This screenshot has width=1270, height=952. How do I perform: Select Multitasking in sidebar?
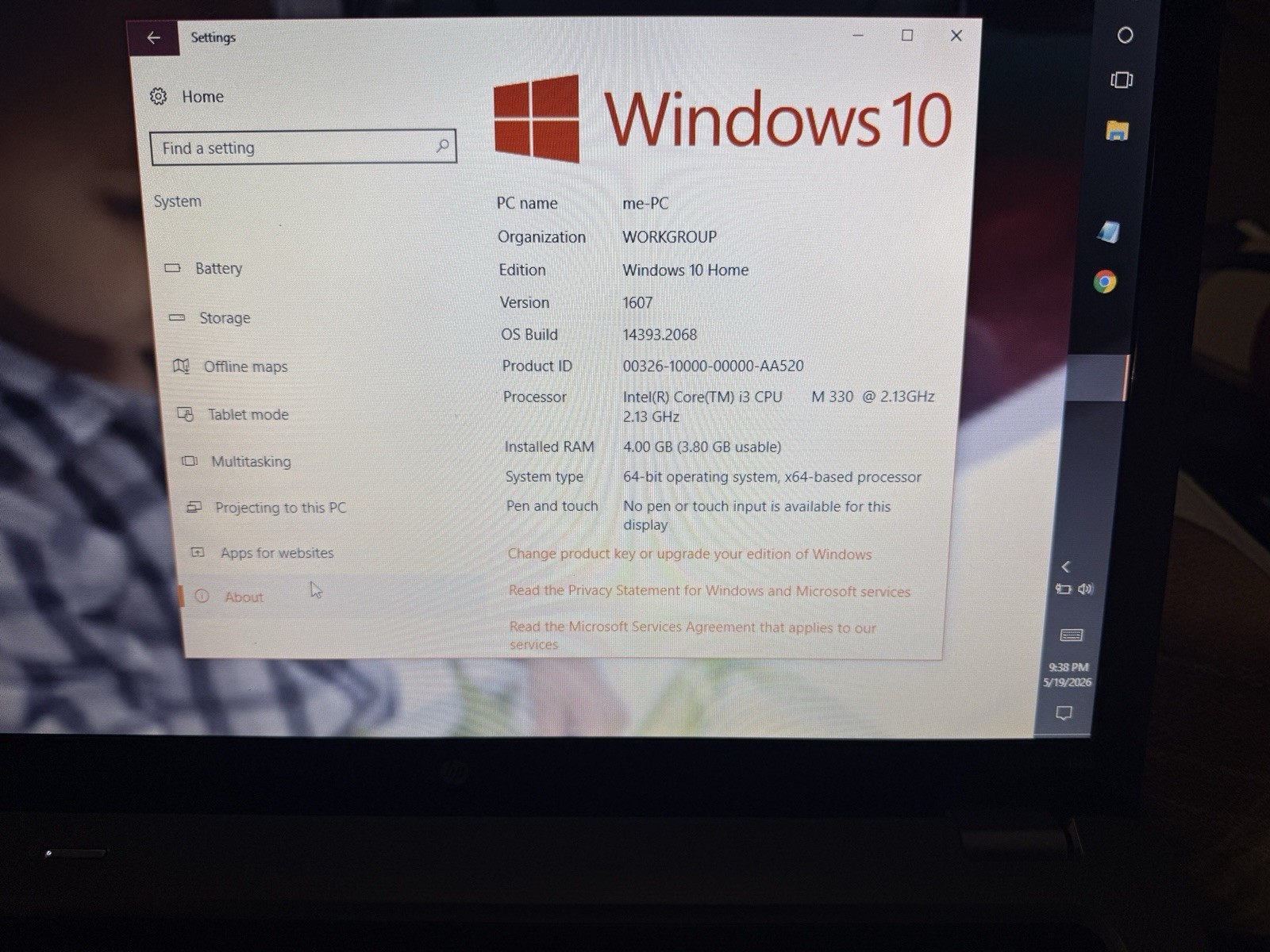pos(236,461)
